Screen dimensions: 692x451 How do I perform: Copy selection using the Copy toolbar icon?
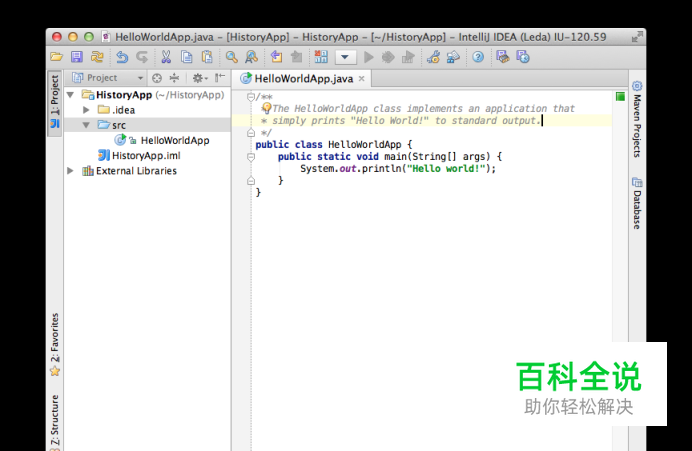[x=187, y=57]
